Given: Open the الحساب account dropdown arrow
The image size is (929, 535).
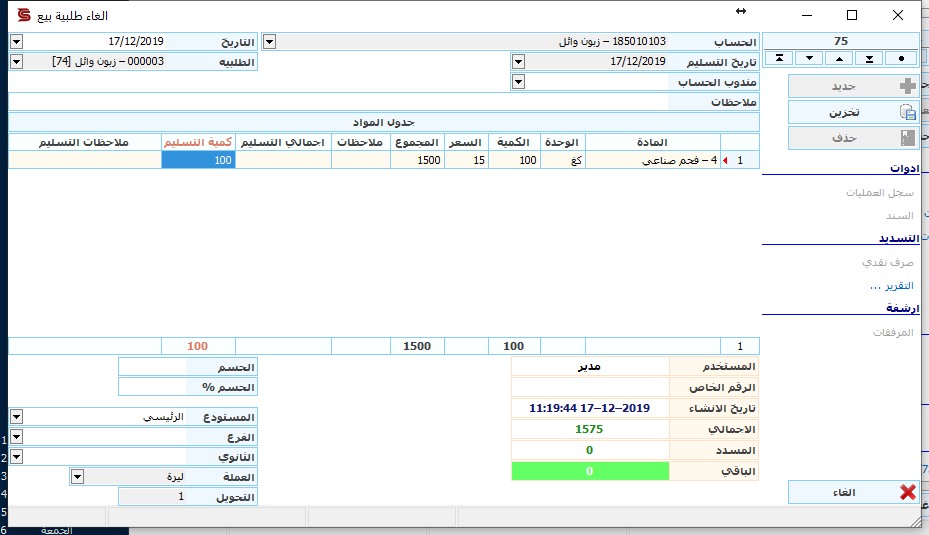Looking at the screenshot, I should coord(269,41).
